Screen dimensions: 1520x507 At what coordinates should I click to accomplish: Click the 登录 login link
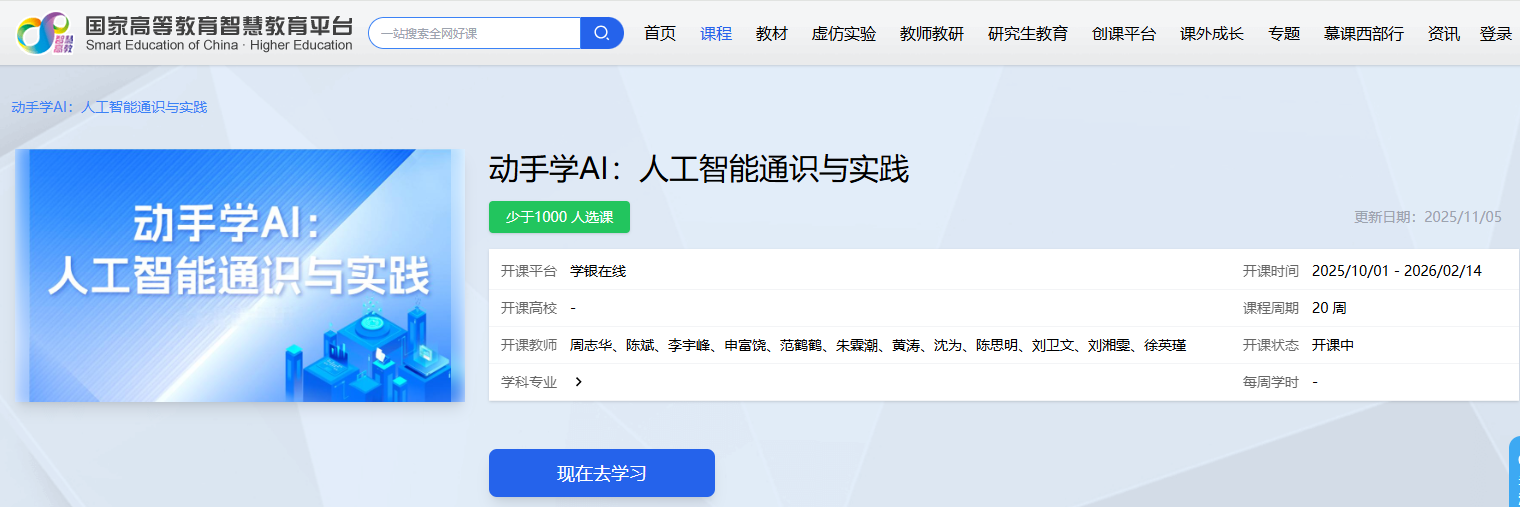pyautogui.click(x=1495, y=34)
